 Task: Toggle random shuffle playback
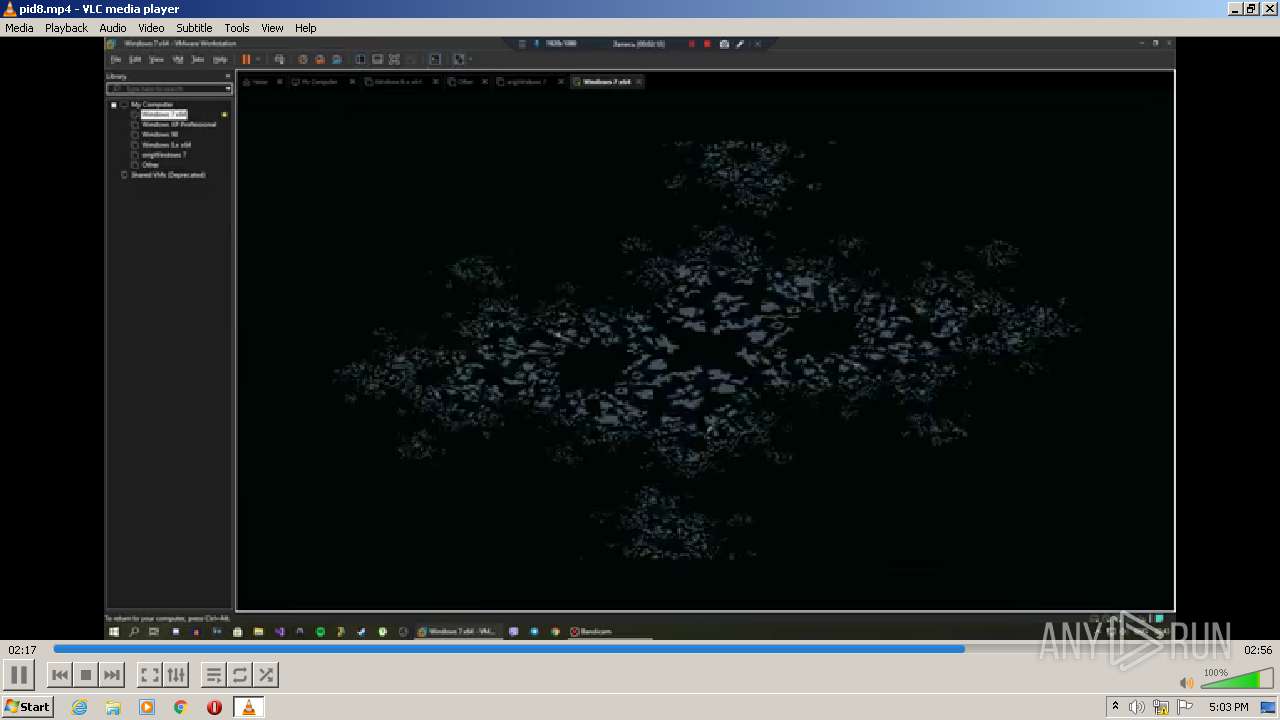pos(265,675)
